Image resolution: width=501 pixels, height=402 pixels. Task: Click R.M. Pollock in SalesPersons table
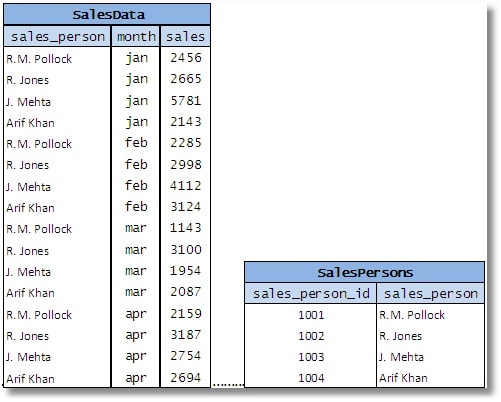pyautogui.click(x=412, y=315)
